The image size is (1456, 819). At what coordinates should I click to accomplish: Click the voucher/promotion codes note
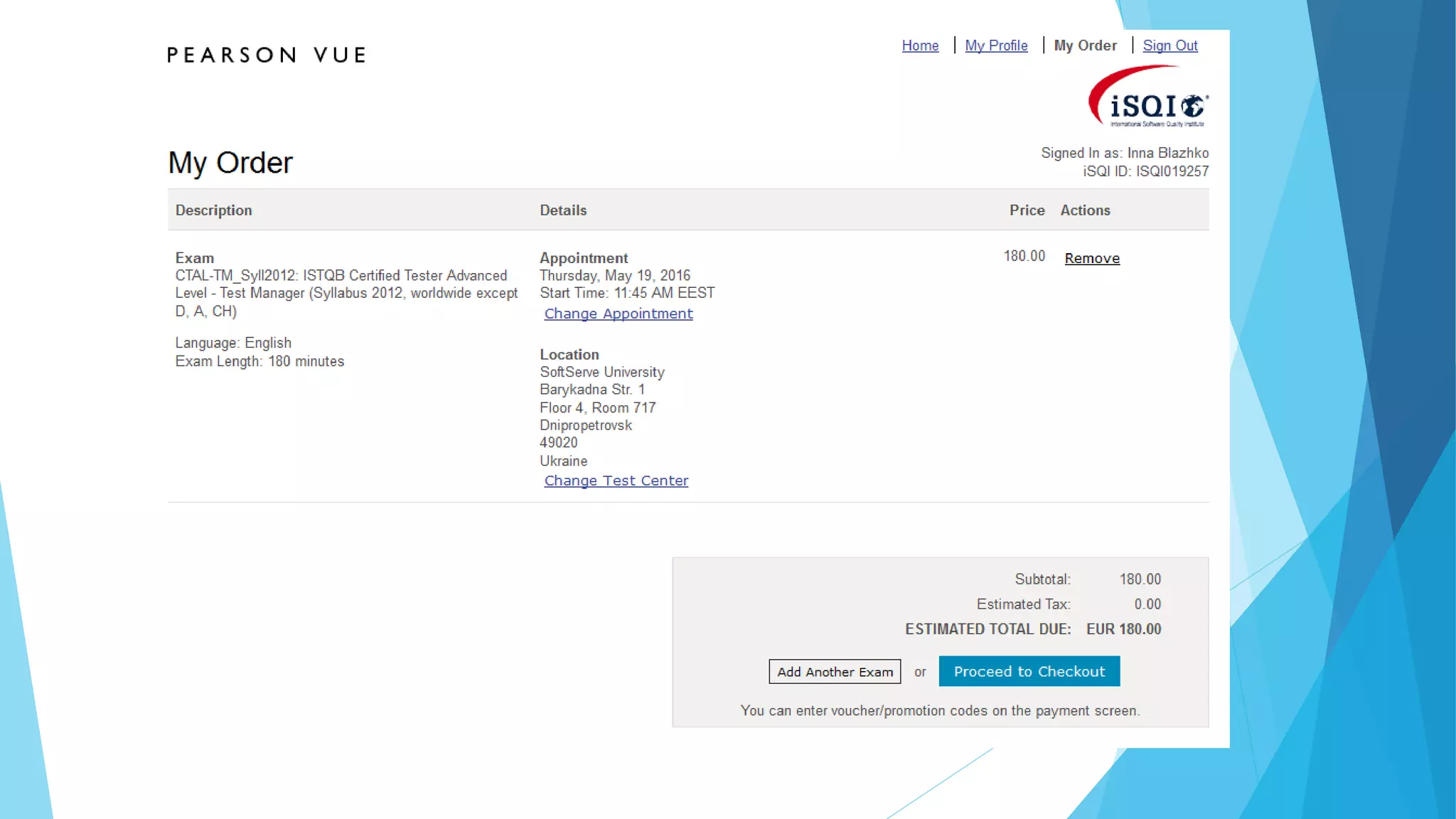pos(940,710)
